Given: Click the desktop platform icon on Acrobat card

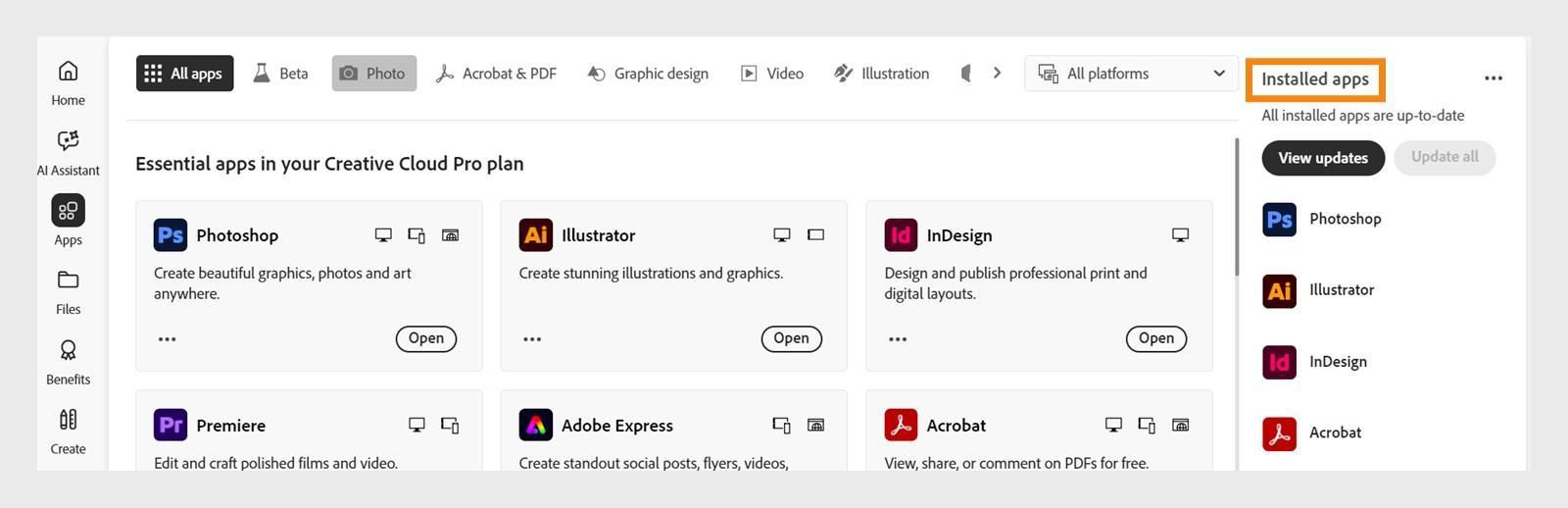Looking at the screenshot, I should click(x=1113, y=425).
